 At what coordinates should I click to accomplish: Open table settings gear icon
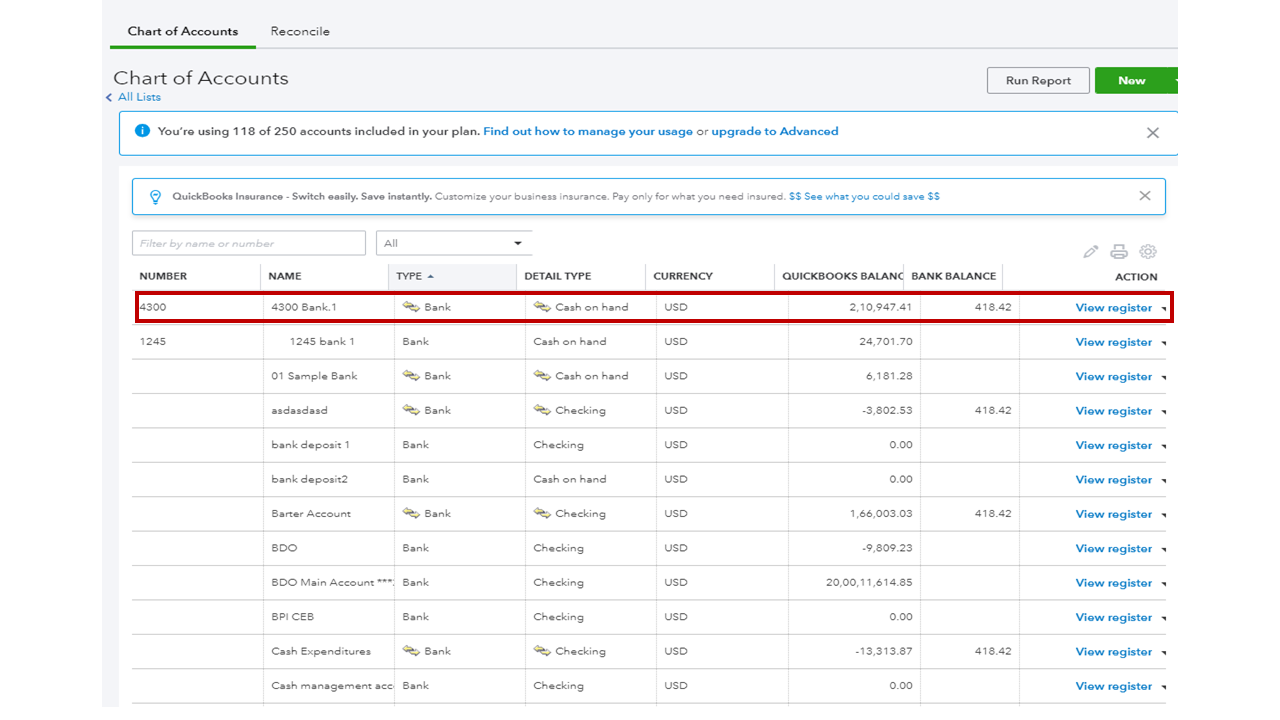(x=1148, y=252)
